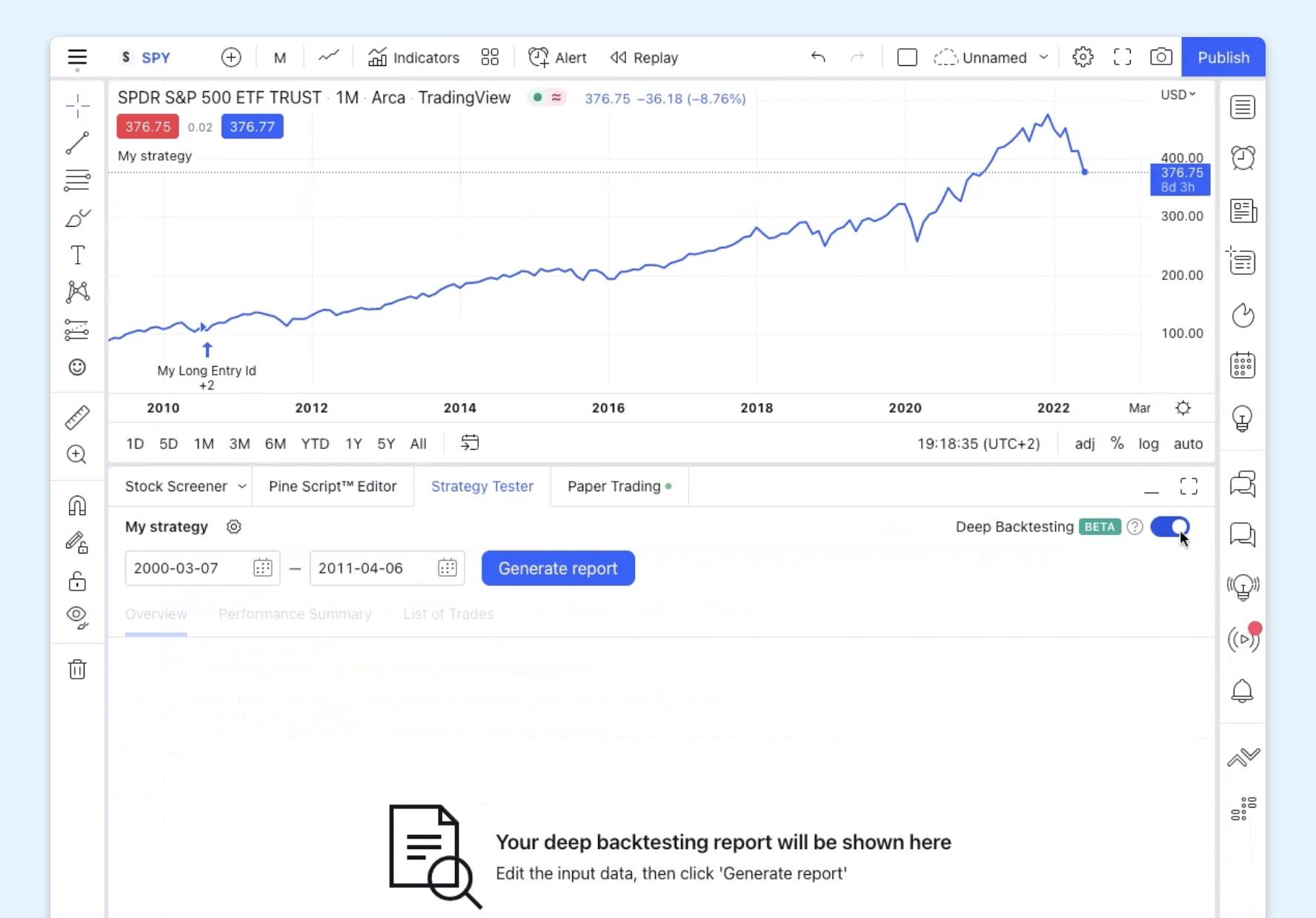Screen dimensions: 1316x918
Task: Take a chart snapshot with camera icon
Action: (1160, 57)
